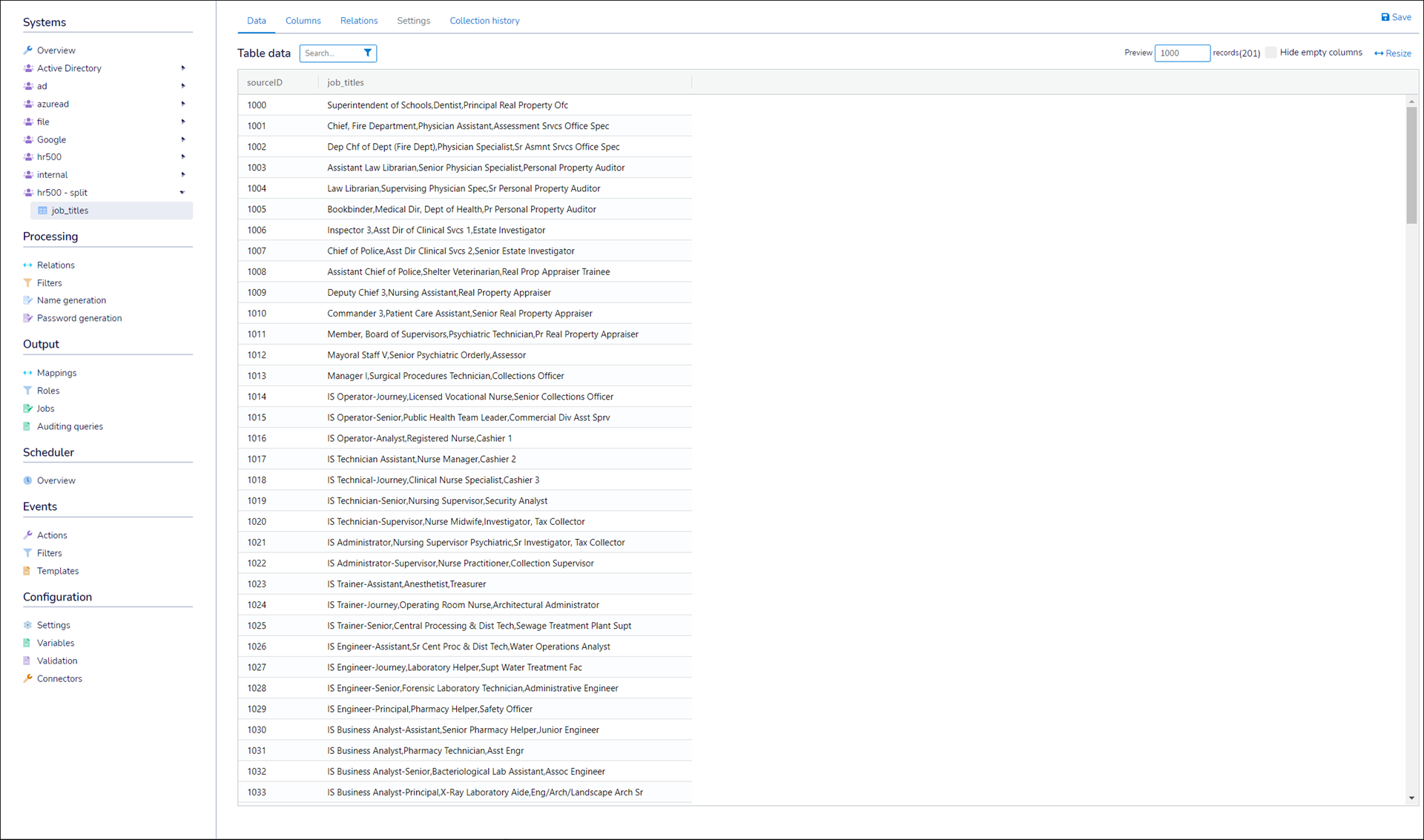Click the Resize arrows icon

click(x=1378, y=53)
